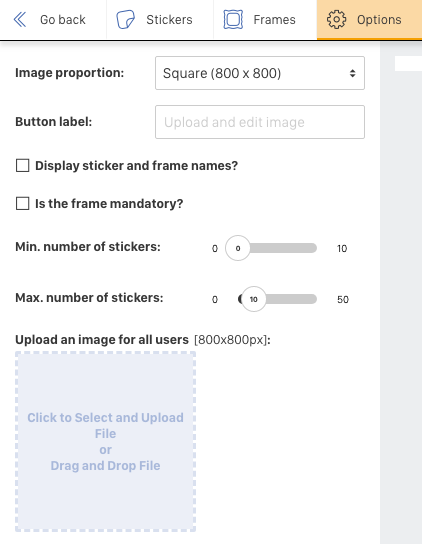Click the Go back text
This screenshot has width=422, height=544.
tap(63, 20)
